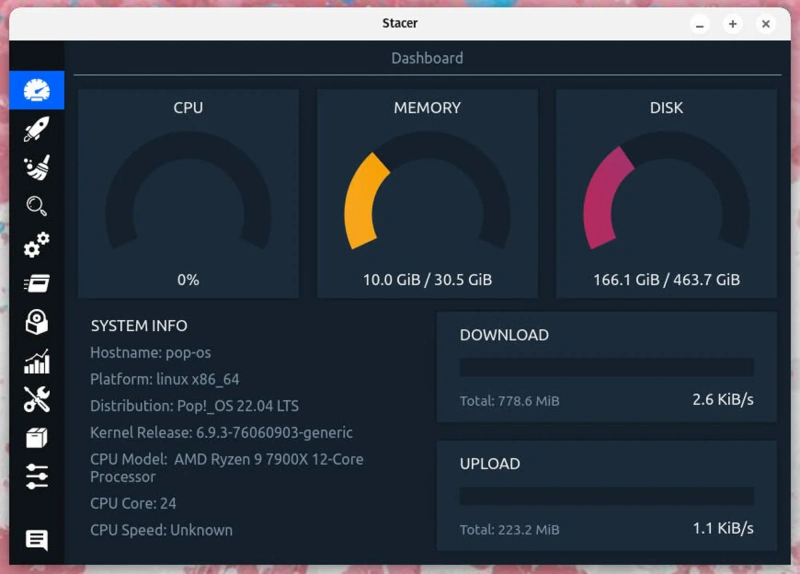Minimize the Stacer window
Viewport: 800px width, 574px height.
click(x=700, y=24)
